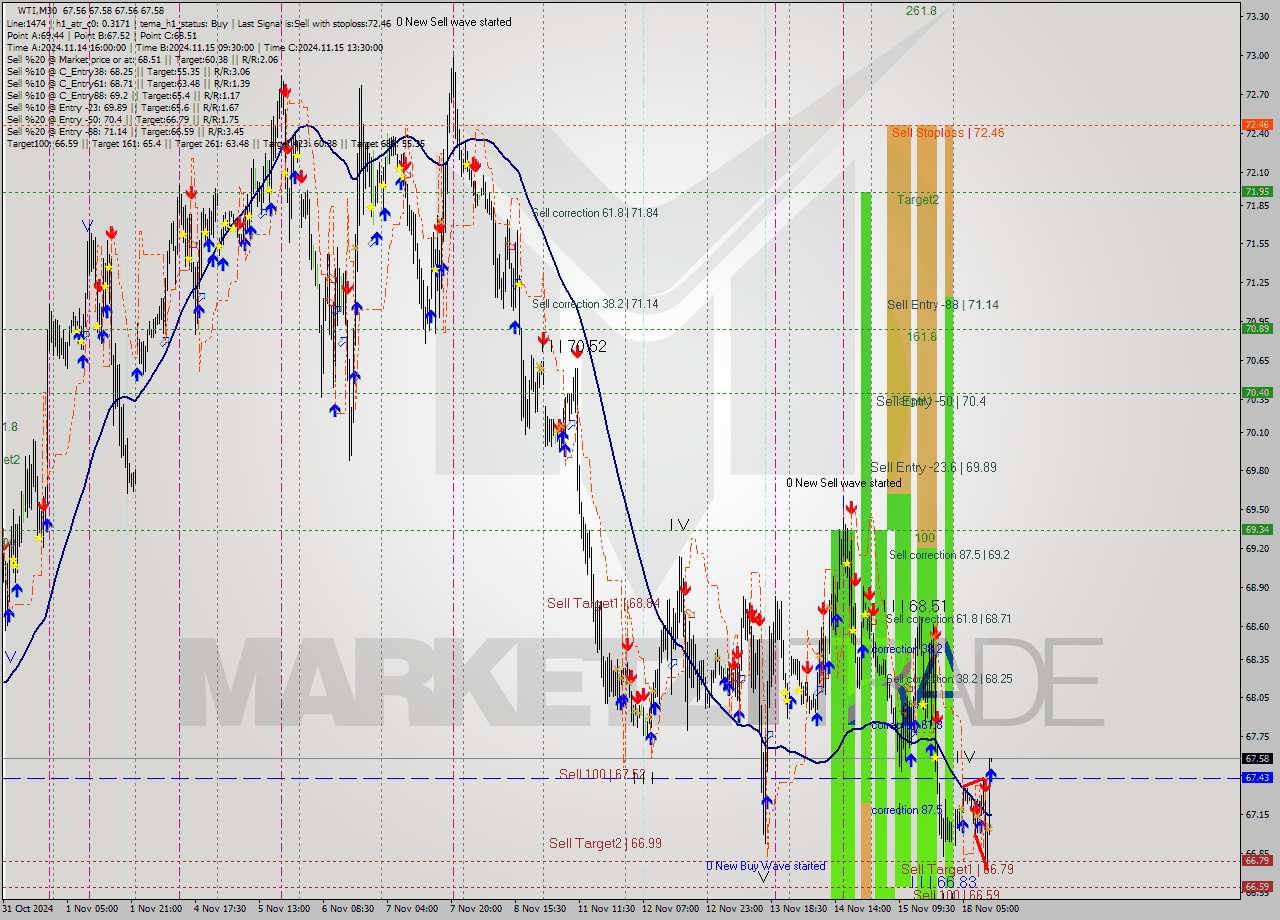Click the 'Sell Target2 | 66.99' label
The width and height of the screenshot is (1280, 920).
(x=605, y=844)
